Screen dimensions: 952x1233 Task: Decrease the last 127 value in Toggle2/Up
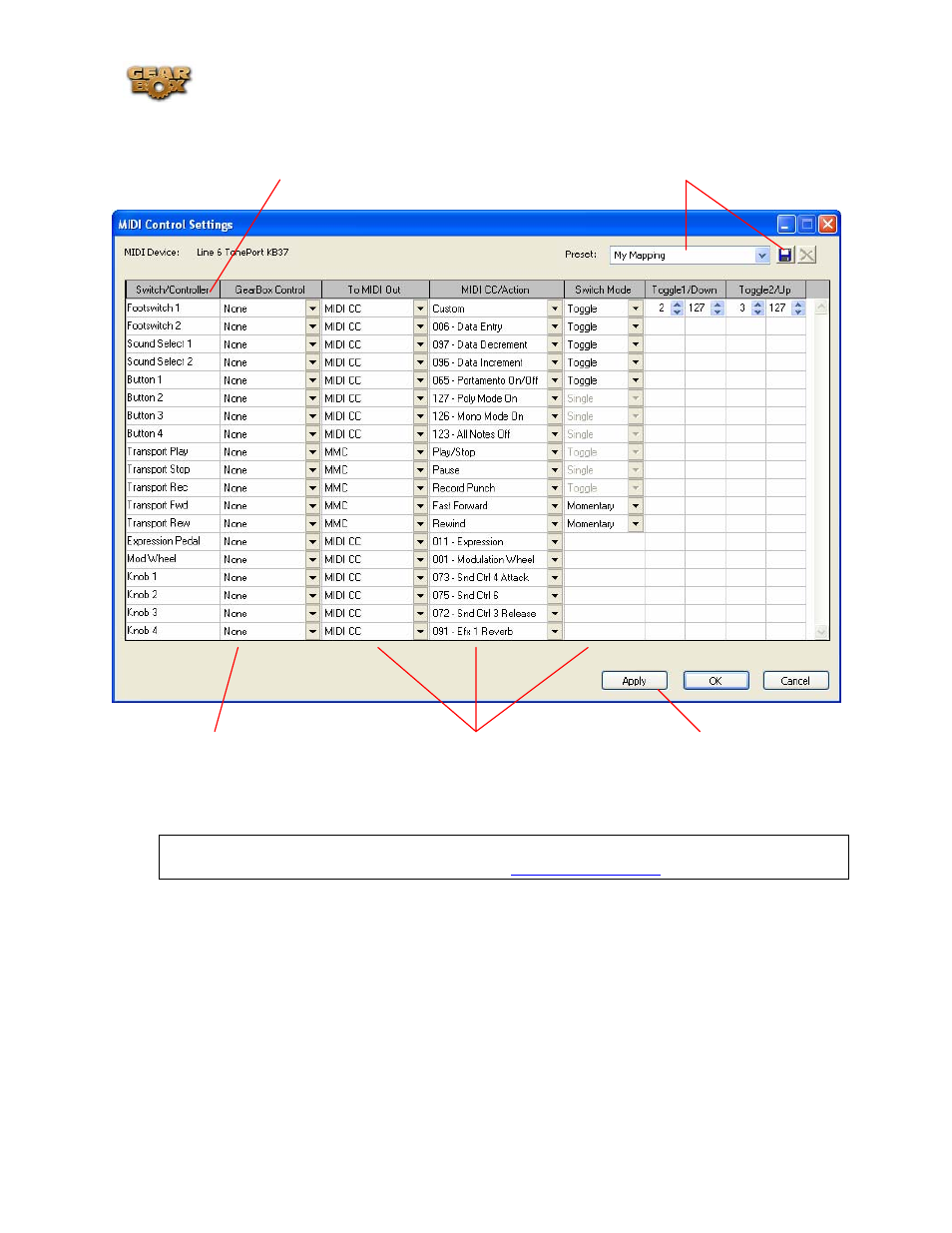(x=797, y=312)
